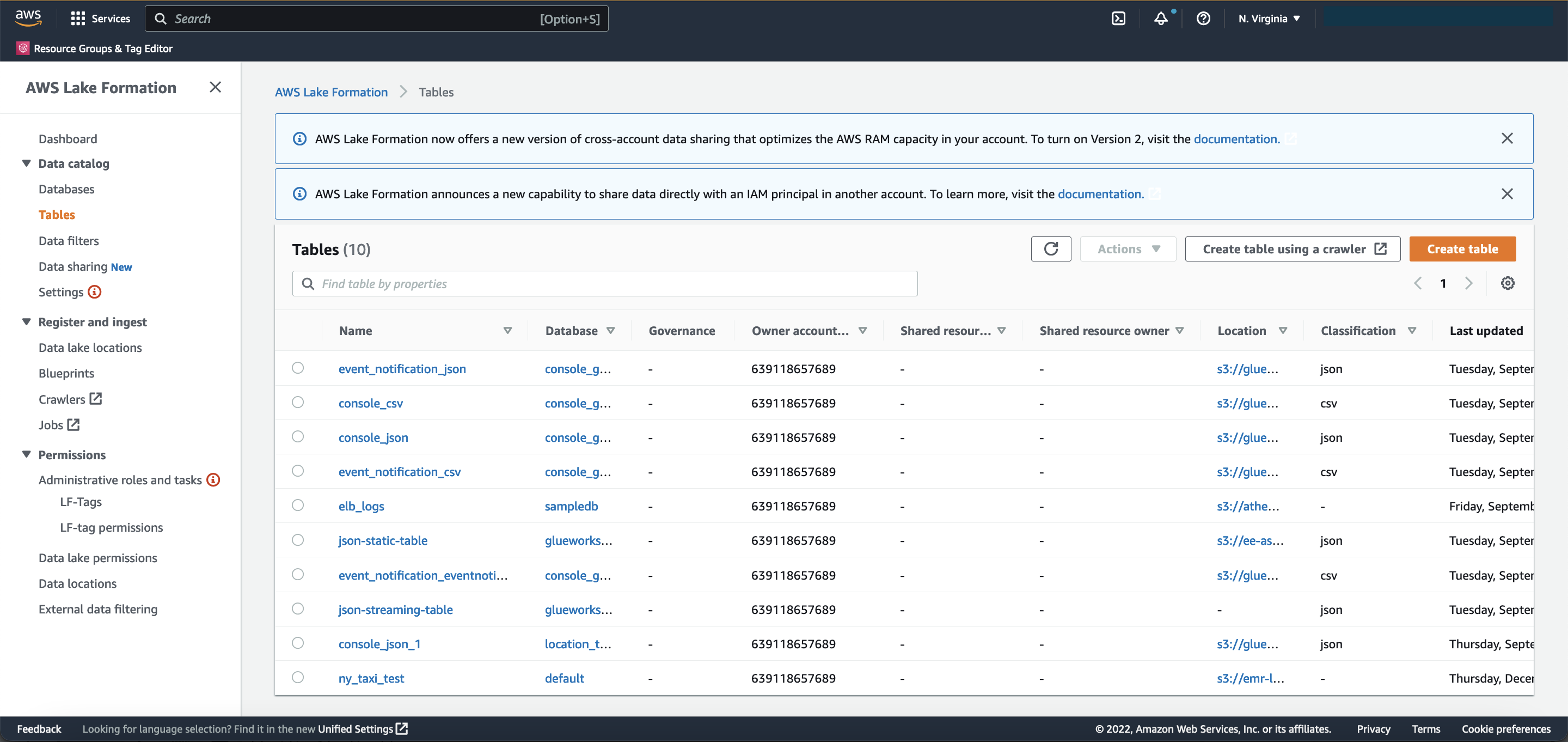1568x742 pixels.
Task: Click the info icon in the first banner
Action: 299,138
